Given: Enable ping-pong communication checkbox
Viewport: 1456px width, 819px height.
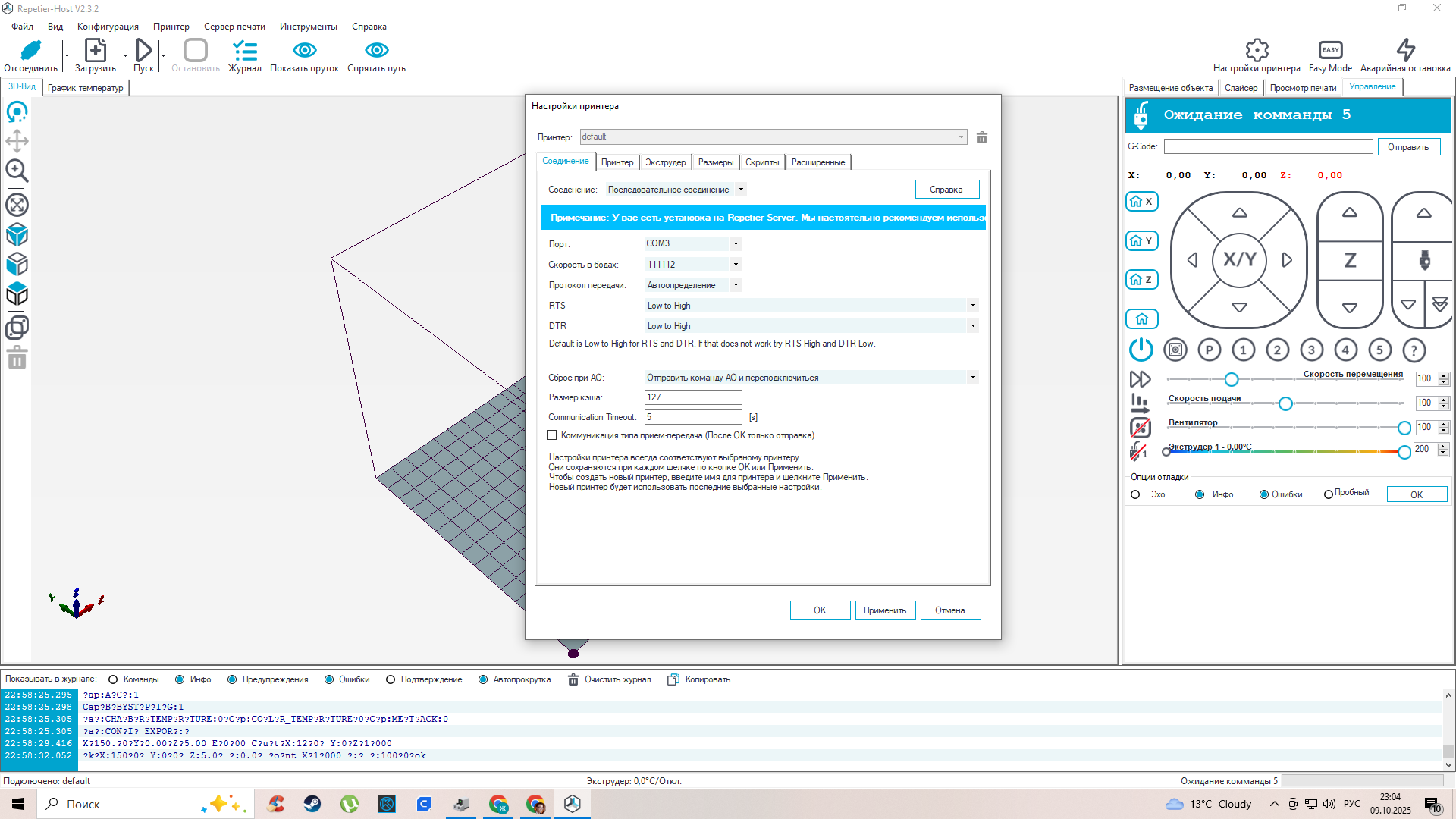Looking at the screenshot, I should click(552, 435).
